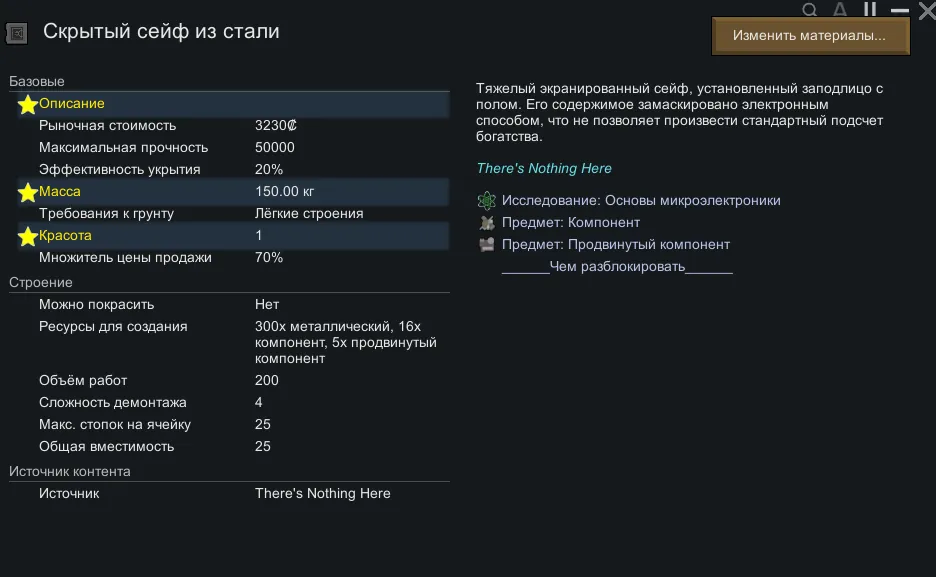Open the Предмет: Продвинутый компонент link

[616, 244]
